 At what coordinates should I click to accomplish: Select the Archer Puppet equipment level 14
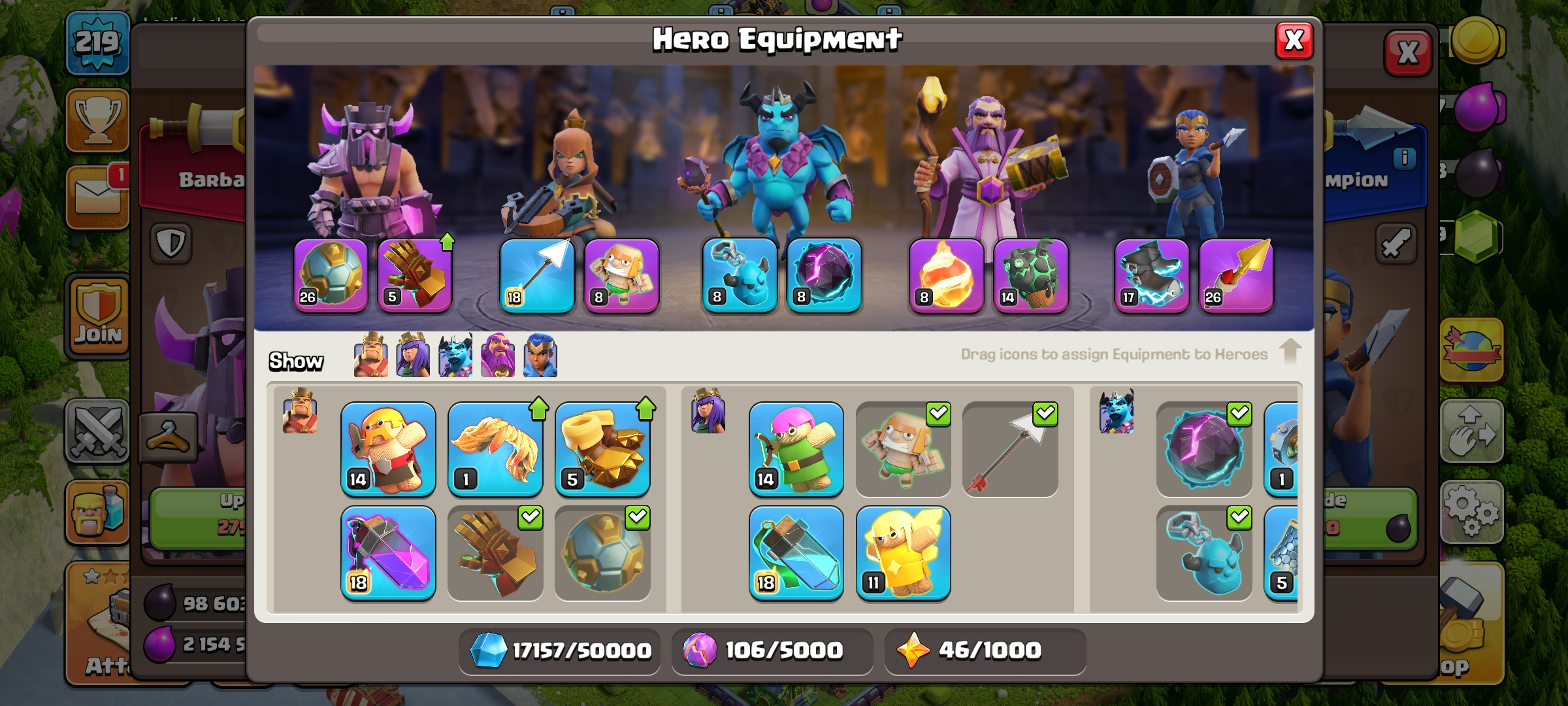(x=796, y=449)
